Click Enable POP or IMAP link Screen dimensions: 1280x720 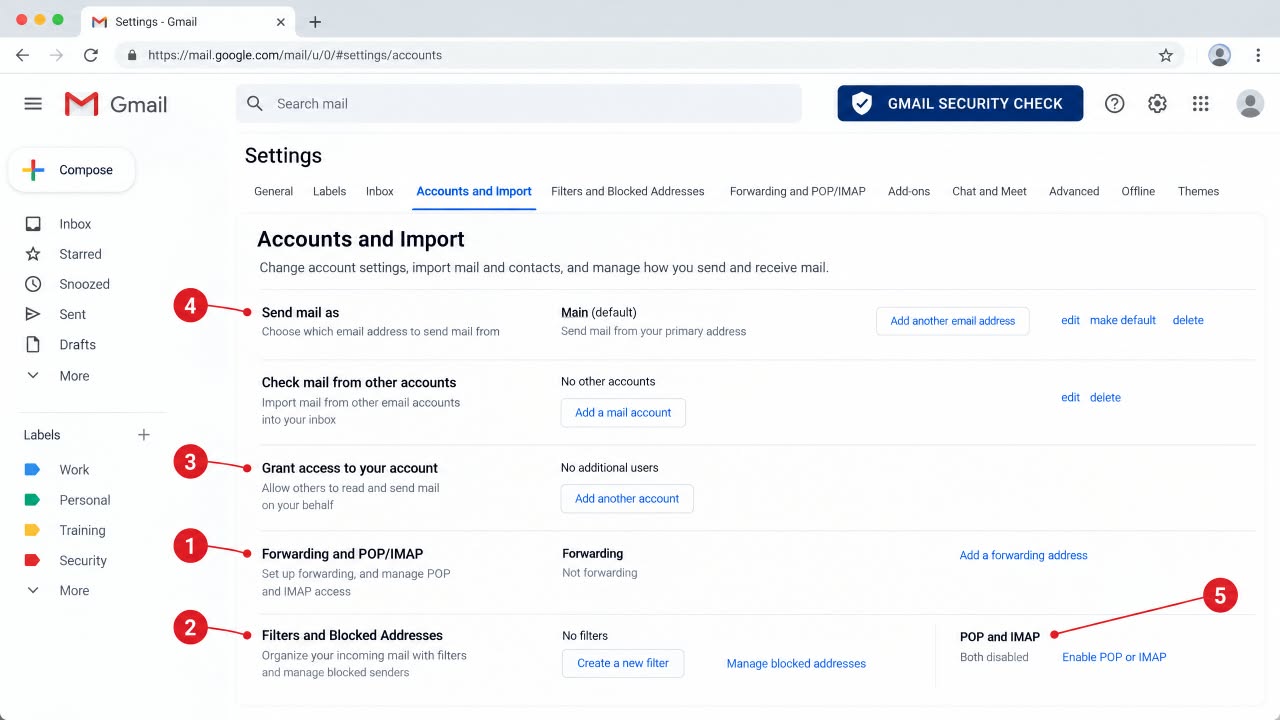(x=1114, y=657)
